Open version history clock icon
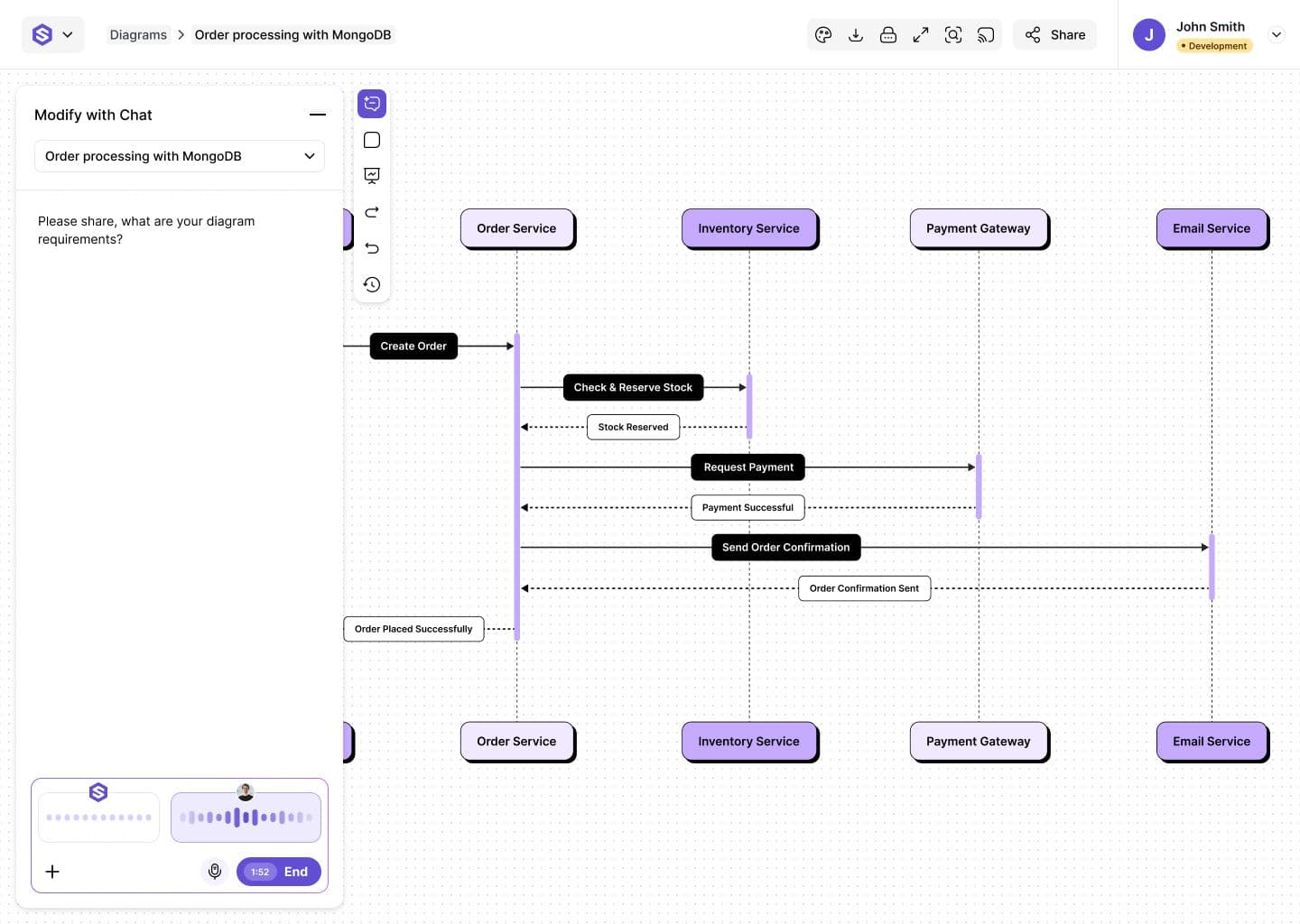 pos(372,284)
